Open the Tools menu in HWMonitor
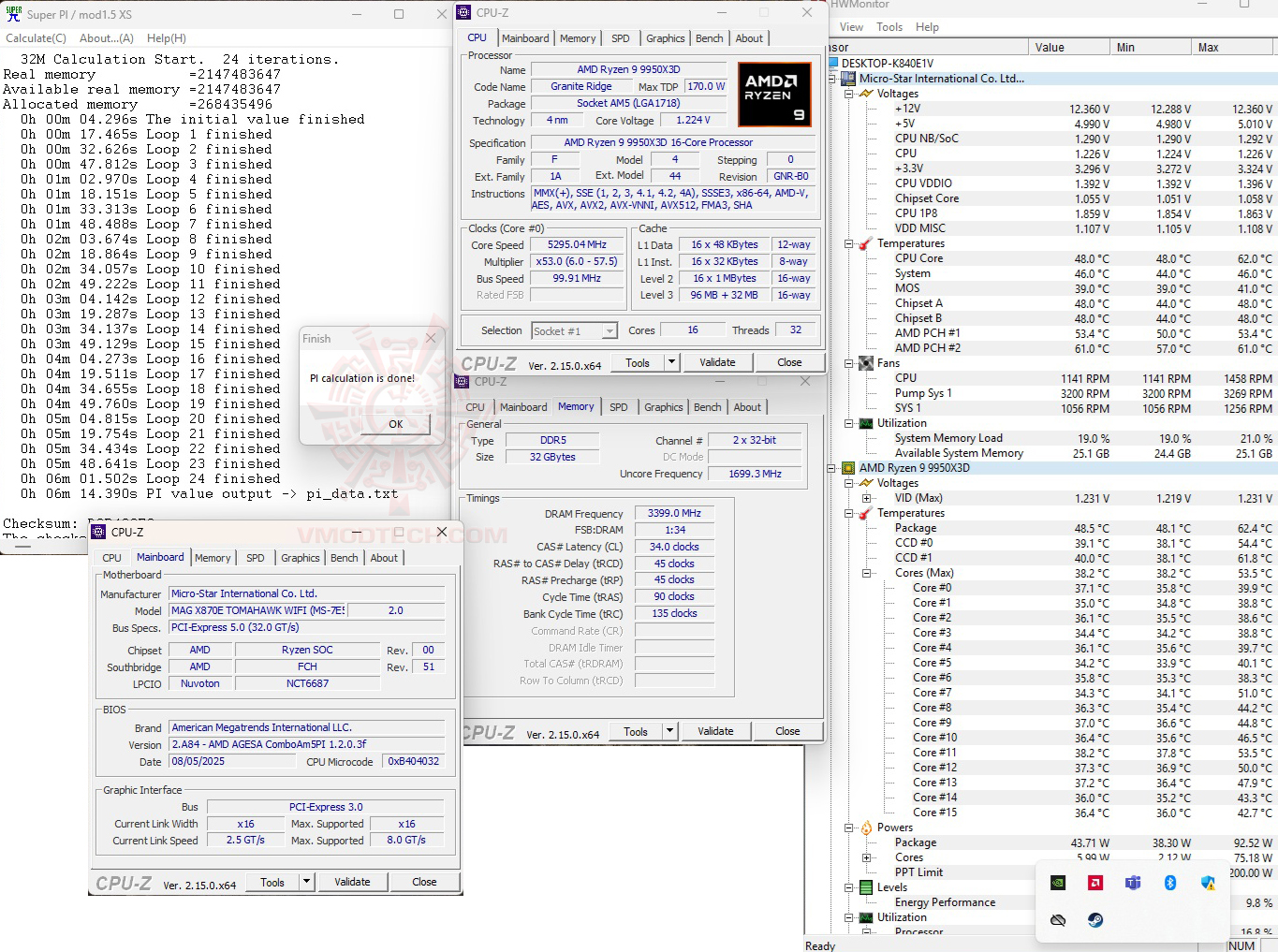The height and width of the screenshot is (952, 1278). (x=889, y=26)
